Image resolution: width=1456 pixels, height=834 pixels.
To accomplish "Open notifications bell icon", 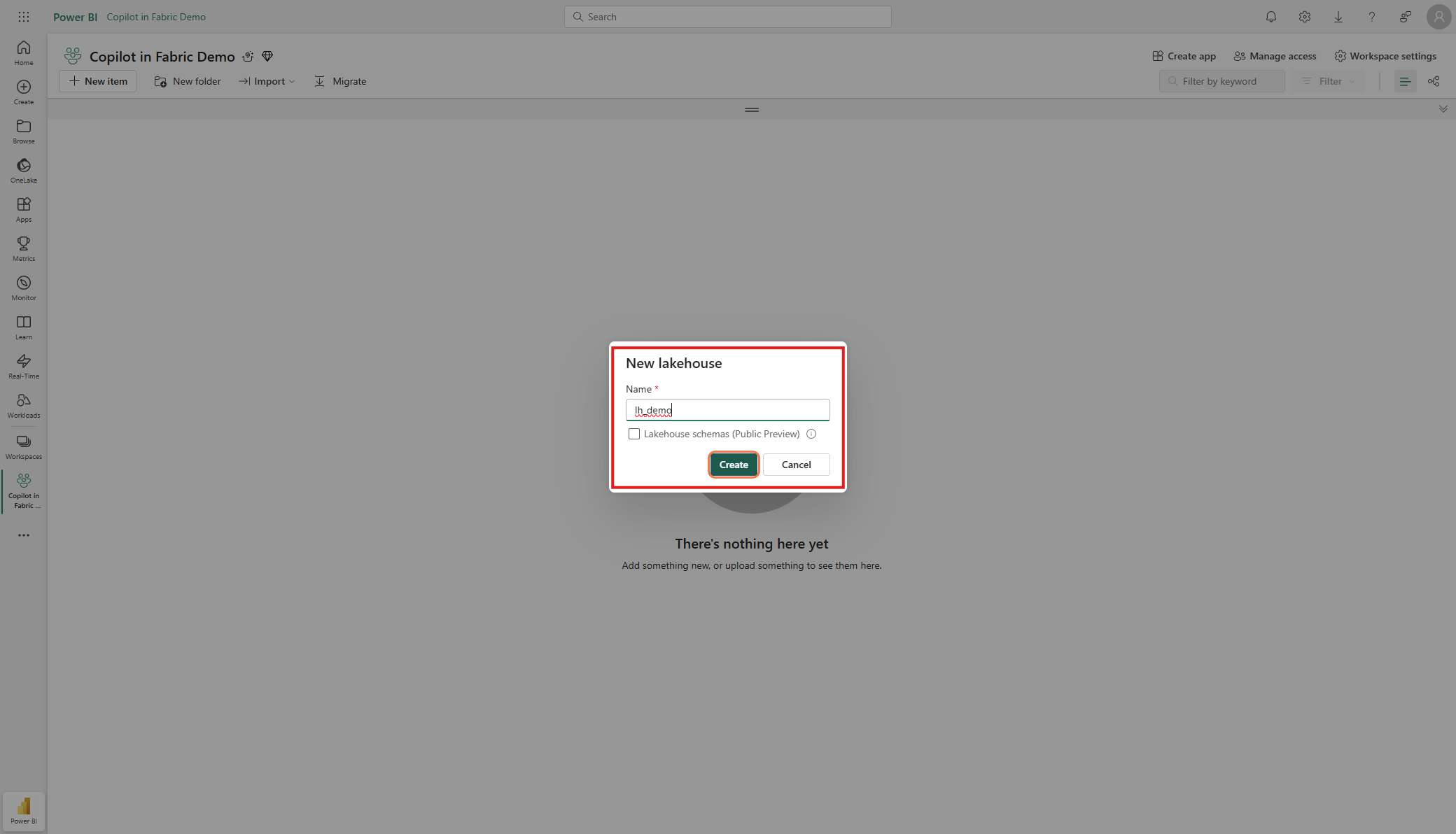I will point(1270,17).
